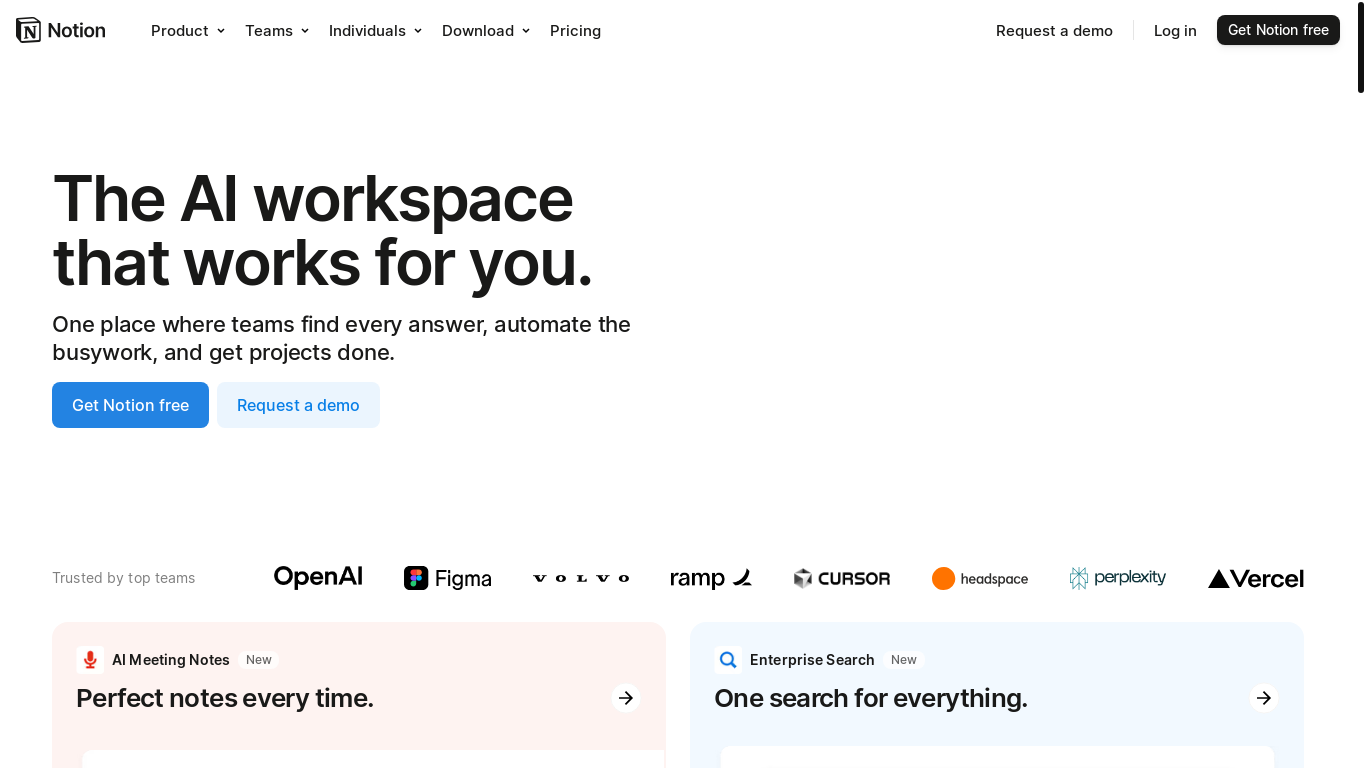Open Enterprise Search via arrow button
This screenshot has width=1366, height=768.
click(x=1264, y=698)
